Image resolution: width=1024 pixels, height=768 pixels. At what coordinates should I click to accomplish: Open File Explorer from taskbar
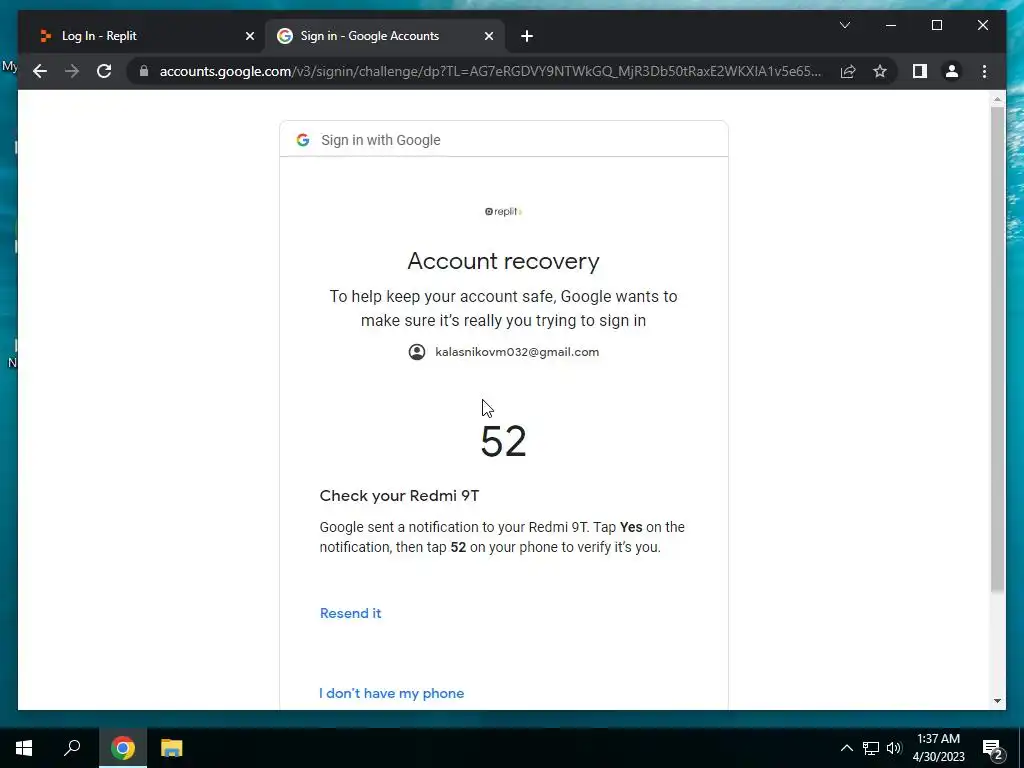(x=171, y=748)
